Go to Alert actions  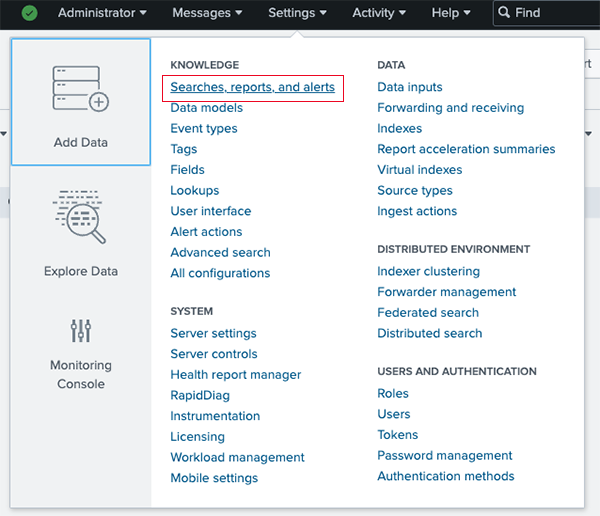[x=206, y=232]
